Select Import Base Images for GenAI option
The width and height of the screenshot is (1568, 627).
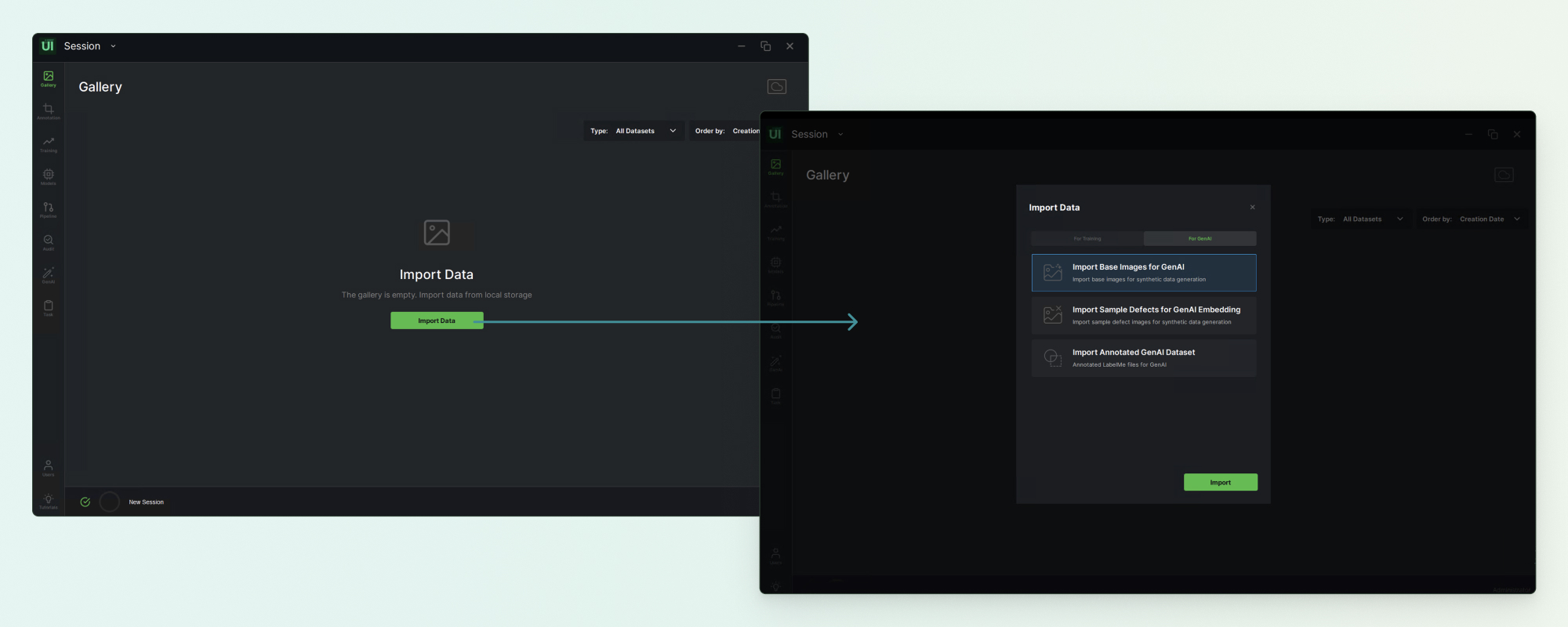point(1144,273)
